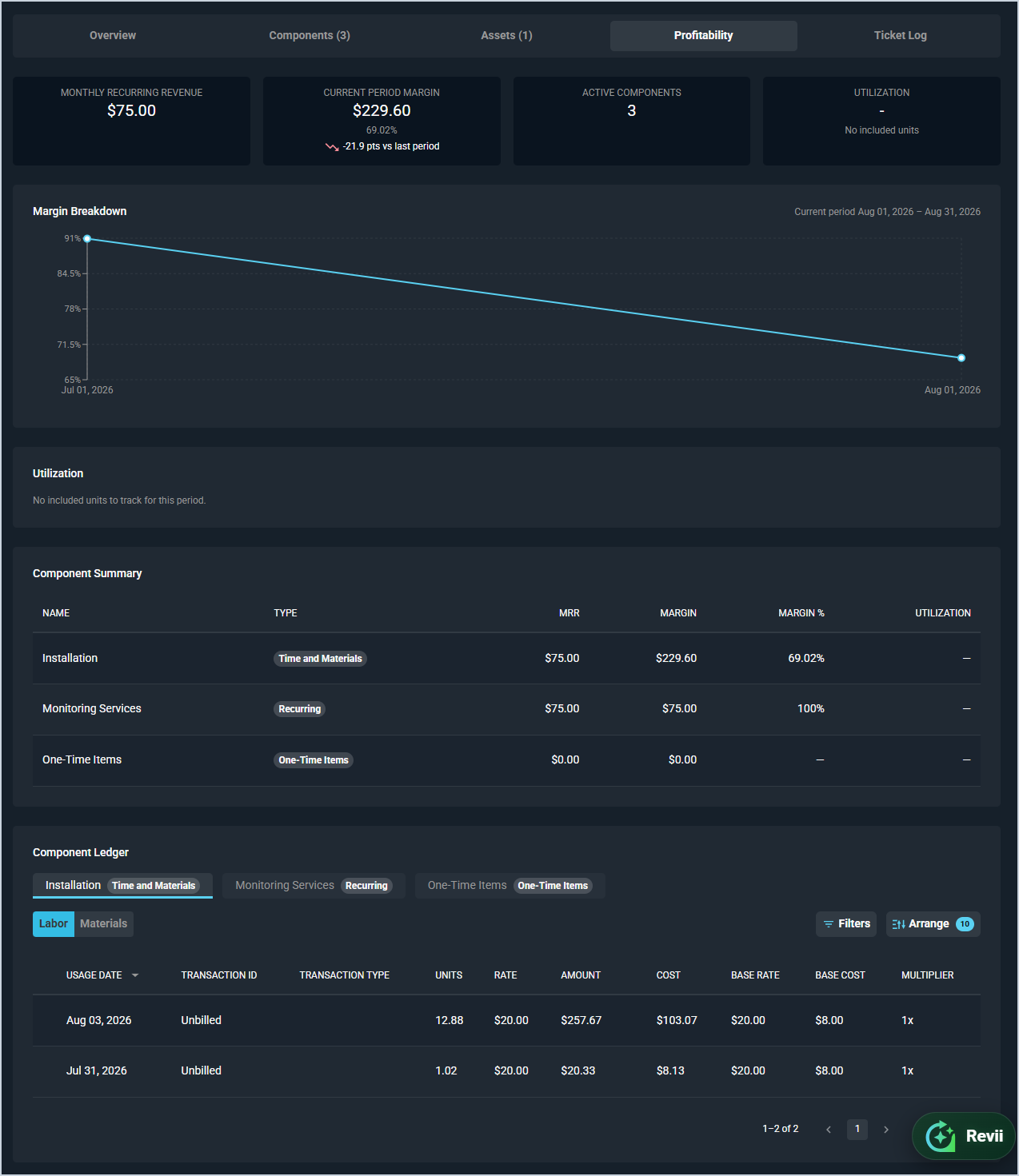The height and width of the screenshot is (1176, 1019).
Task: Switch ledger to Labor toggle
Action: pyautogui.click(x=54, y=924)
